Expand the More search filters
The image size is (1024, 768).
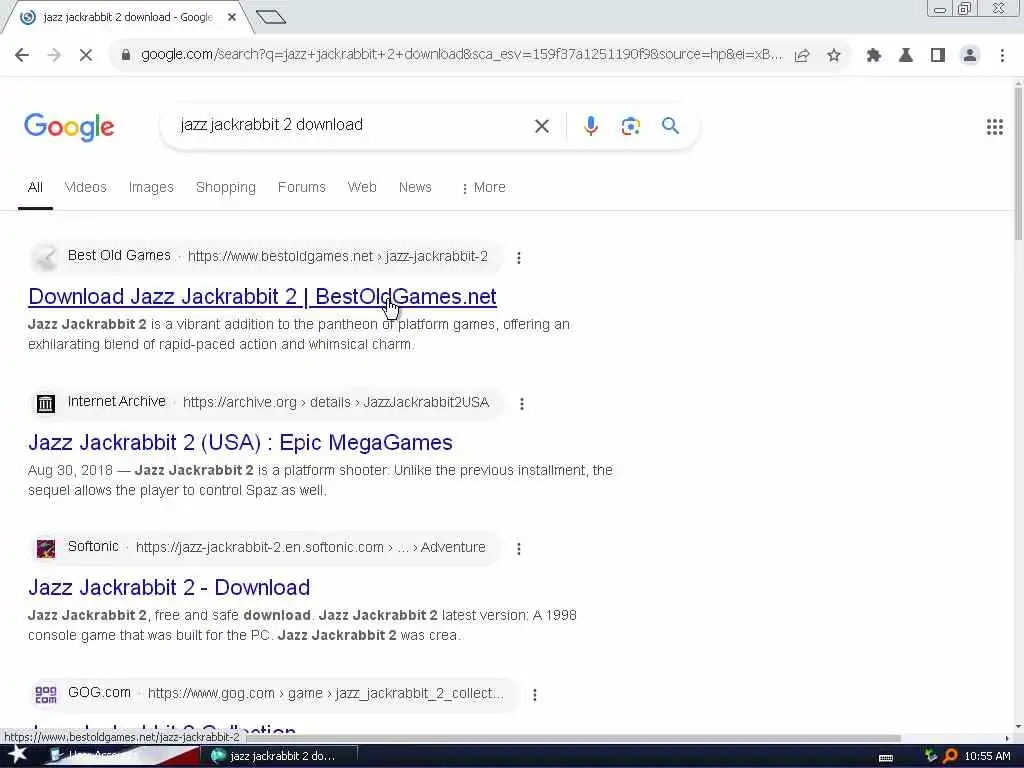point(483,187)
